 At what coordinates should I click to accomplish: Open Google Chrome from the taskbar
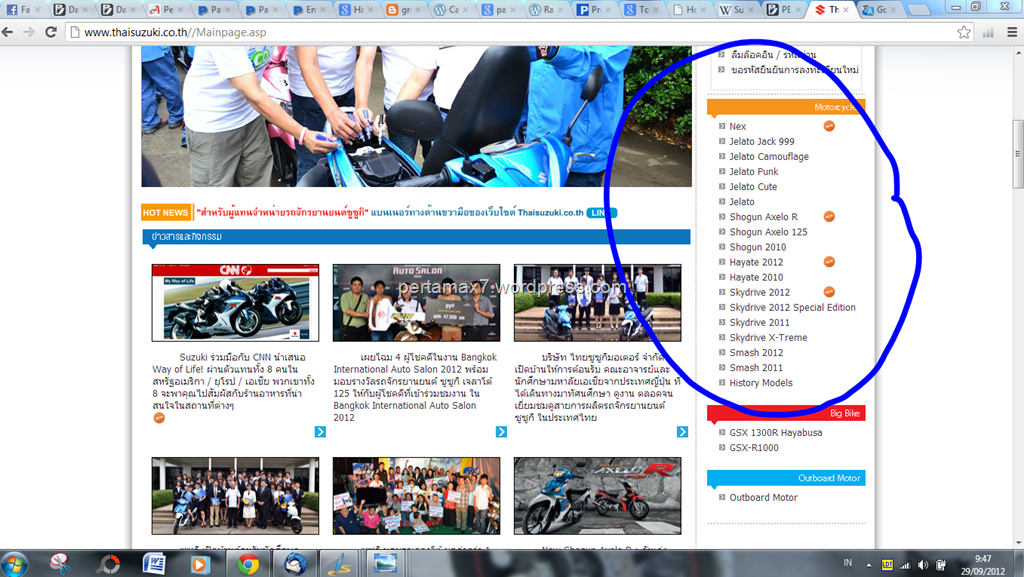[x=248, y=564]
